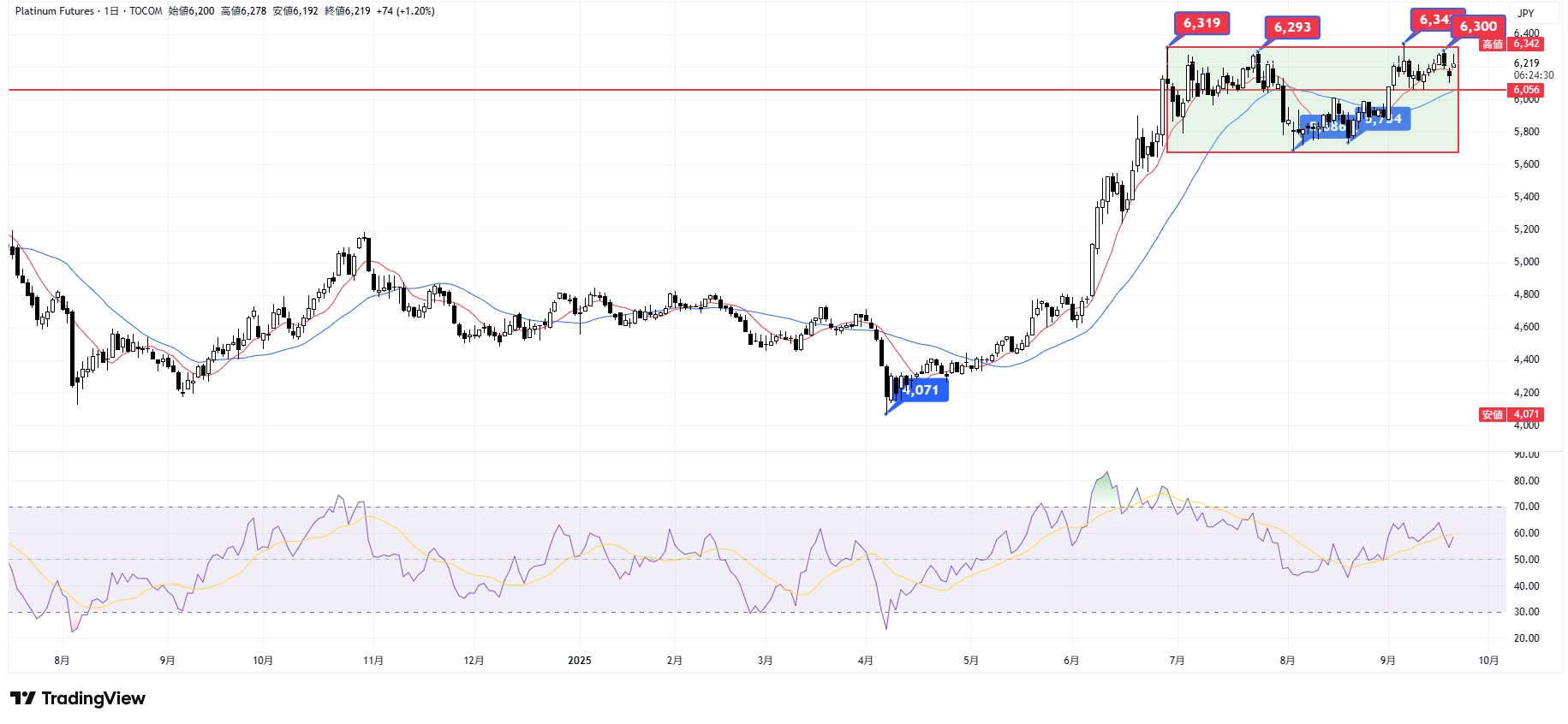Viewport: 1568px width, 724px height.
Task: Click the TradingView logo
Action: tap(78, 698)
